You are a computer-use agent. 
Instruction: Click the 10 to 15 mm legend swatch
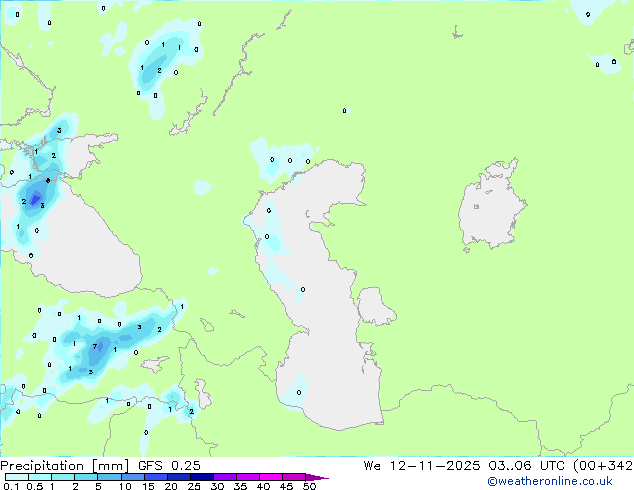[132, 477]
